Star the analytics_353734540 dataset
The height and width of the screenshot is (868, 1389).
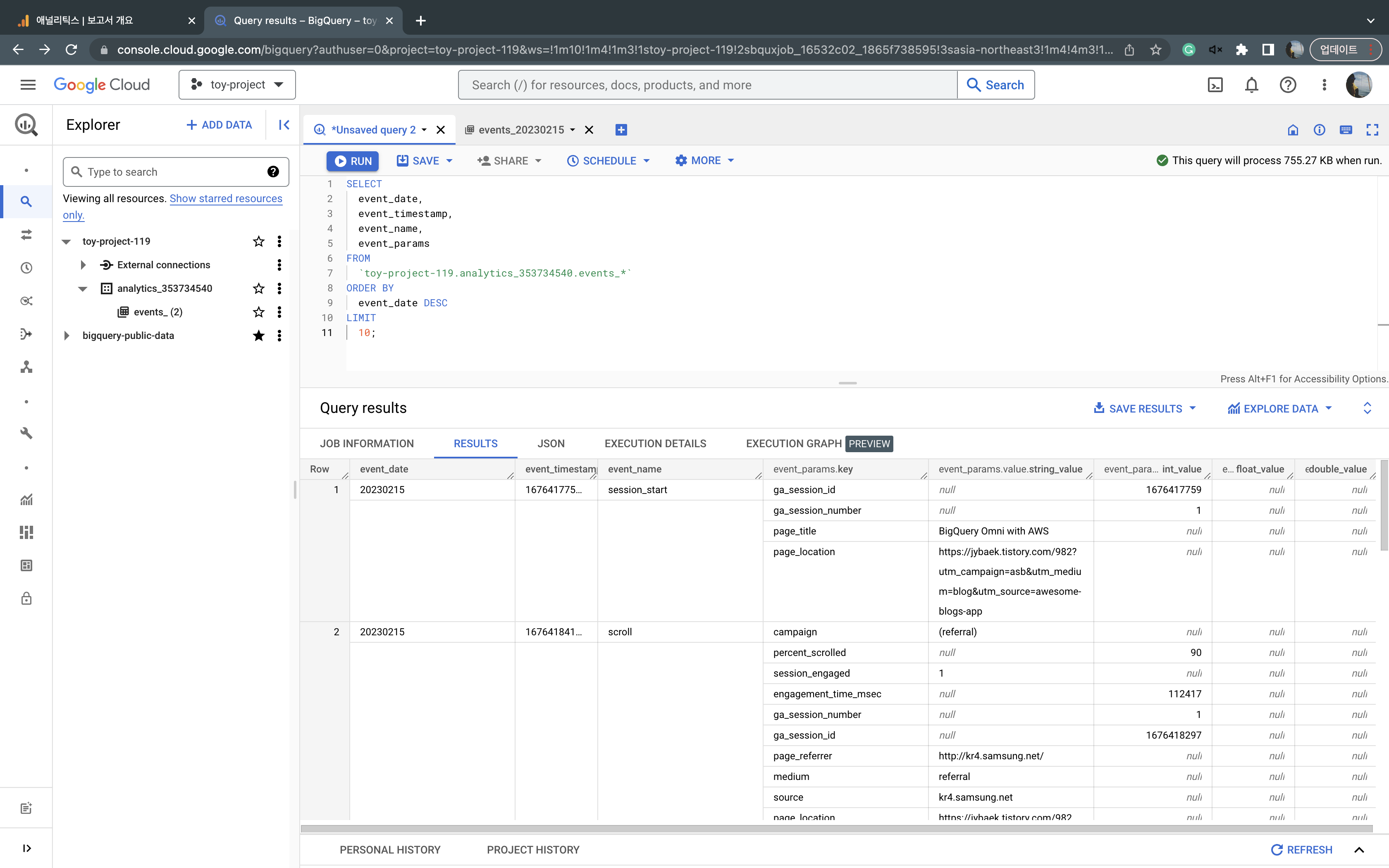pyautogui.click(x=258, y=288)
